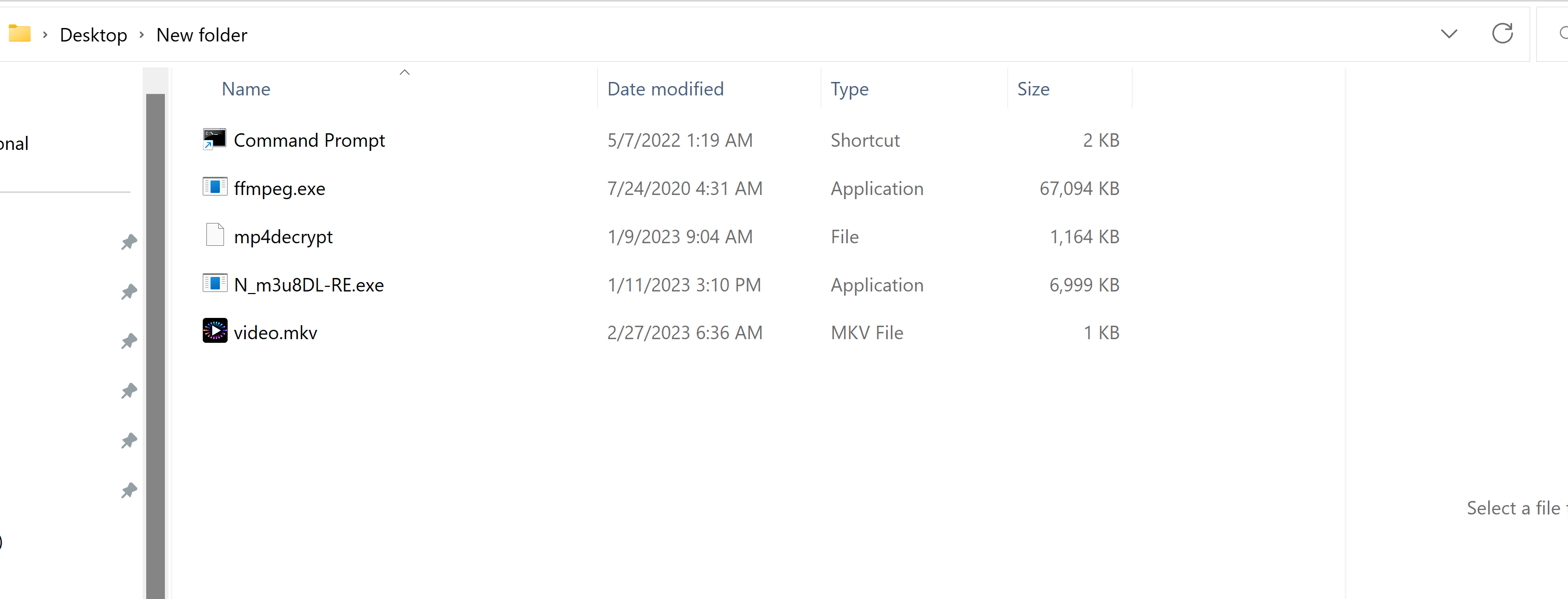Sort files by Date modified column

coord(665,90)
